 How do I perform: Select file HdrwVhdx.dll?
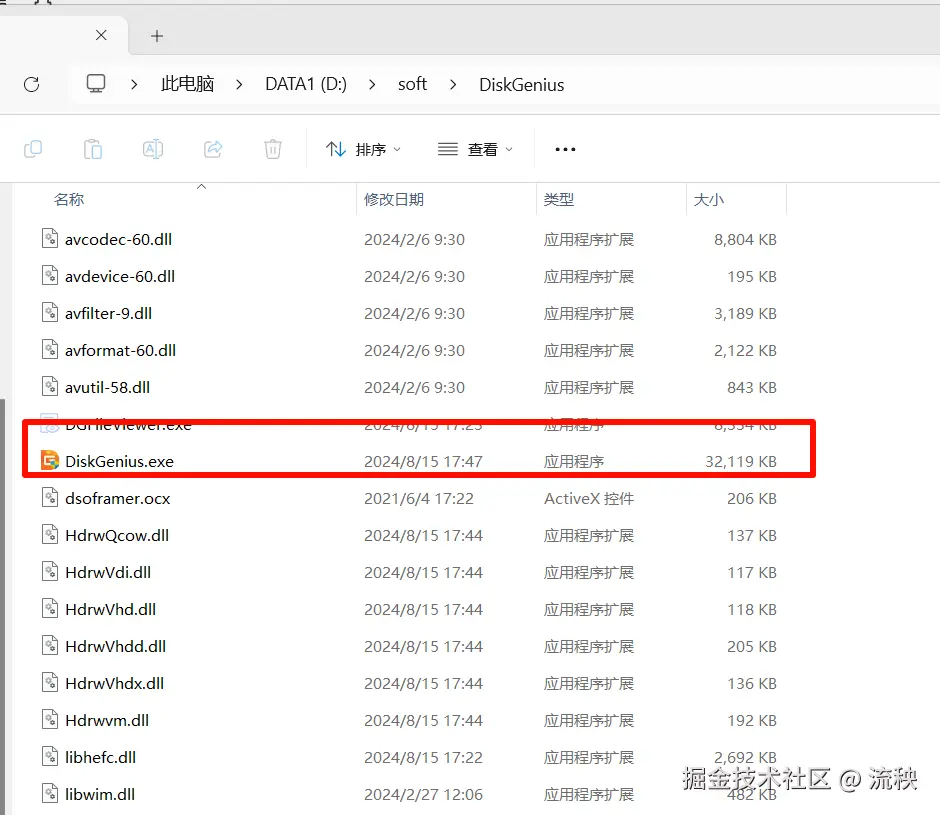pos(115,683)
